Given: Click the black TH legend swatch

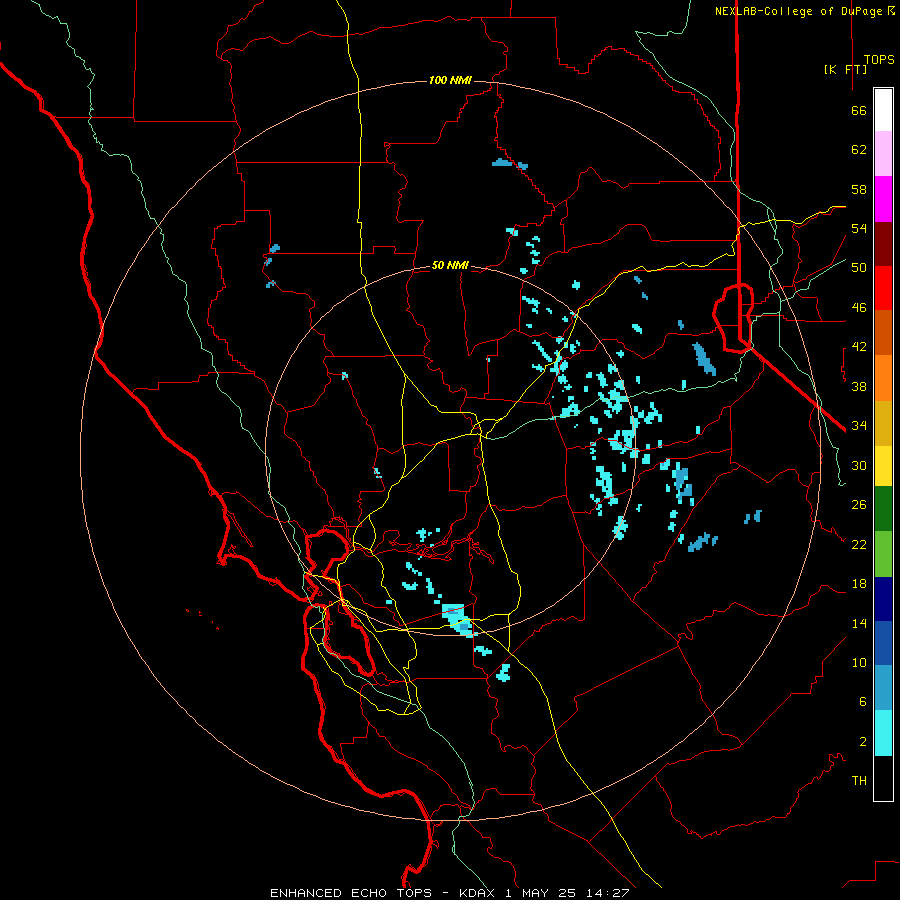Looking at the screenshot, I should point(883,778).
